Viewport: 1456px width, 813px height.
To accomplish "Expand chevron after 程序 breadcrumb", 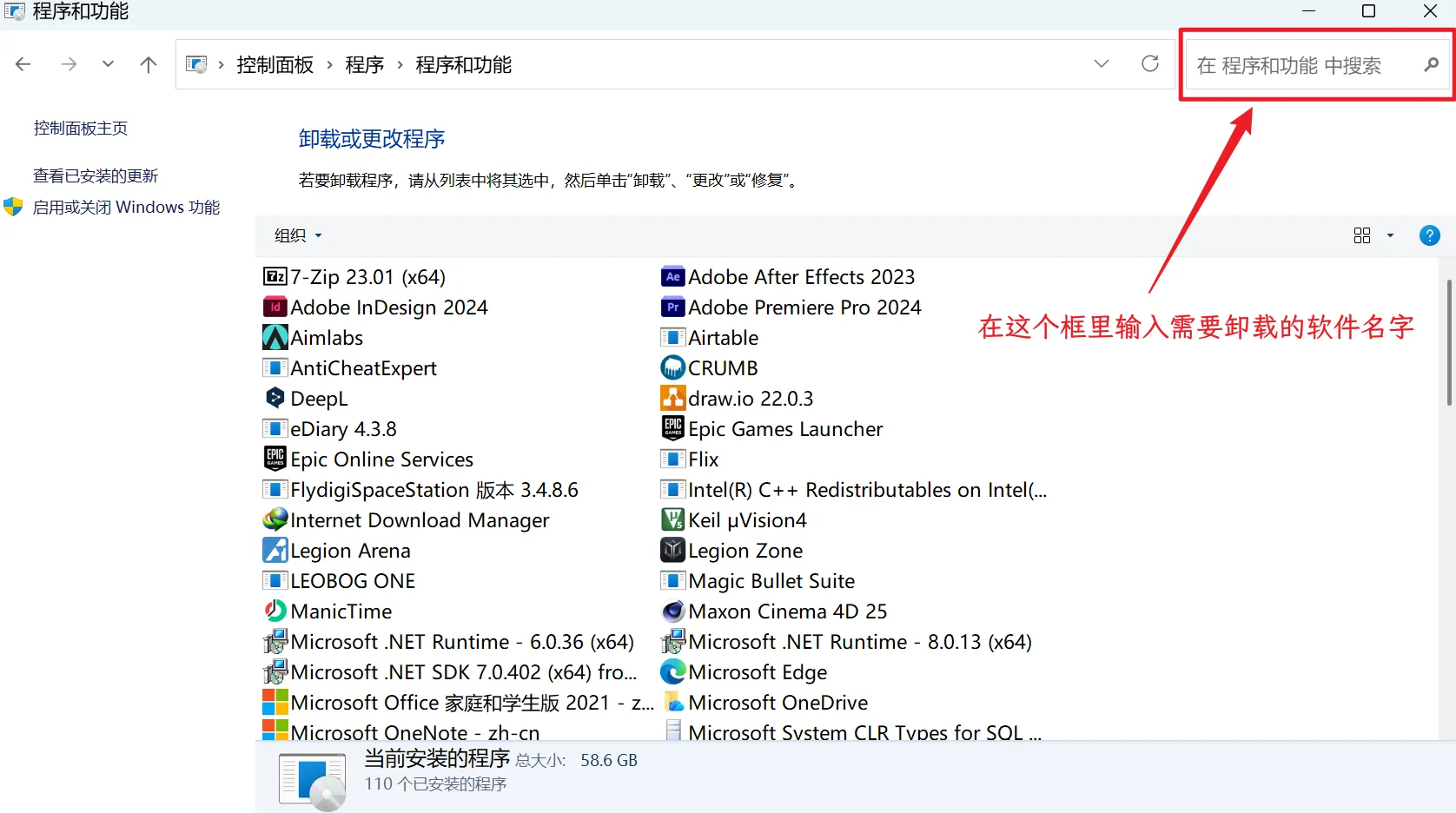I will coord(400,65).
